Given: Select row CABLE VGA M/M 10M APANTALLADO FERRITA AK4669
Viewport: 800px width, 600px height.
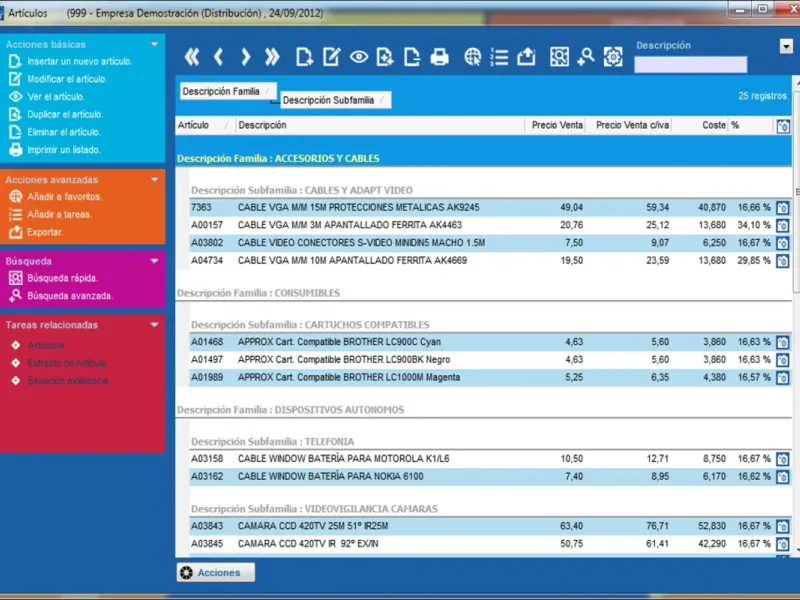Looking at the screenshot, I should click(490, 261).
